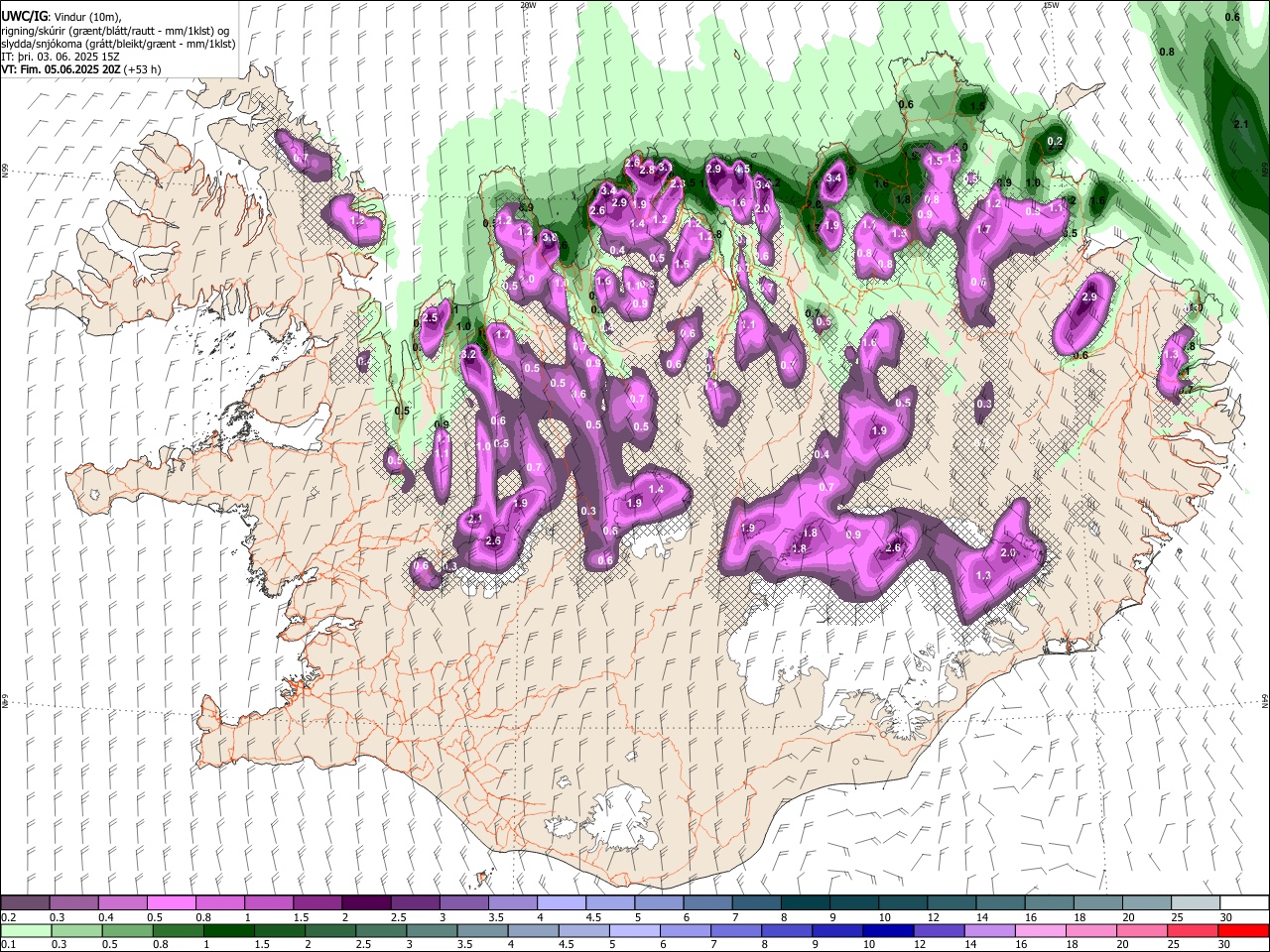Click the '64N' latitude label on right edge
Image resolution: width=1270 pixels, height=952 pixels.
click(1265, 700)
